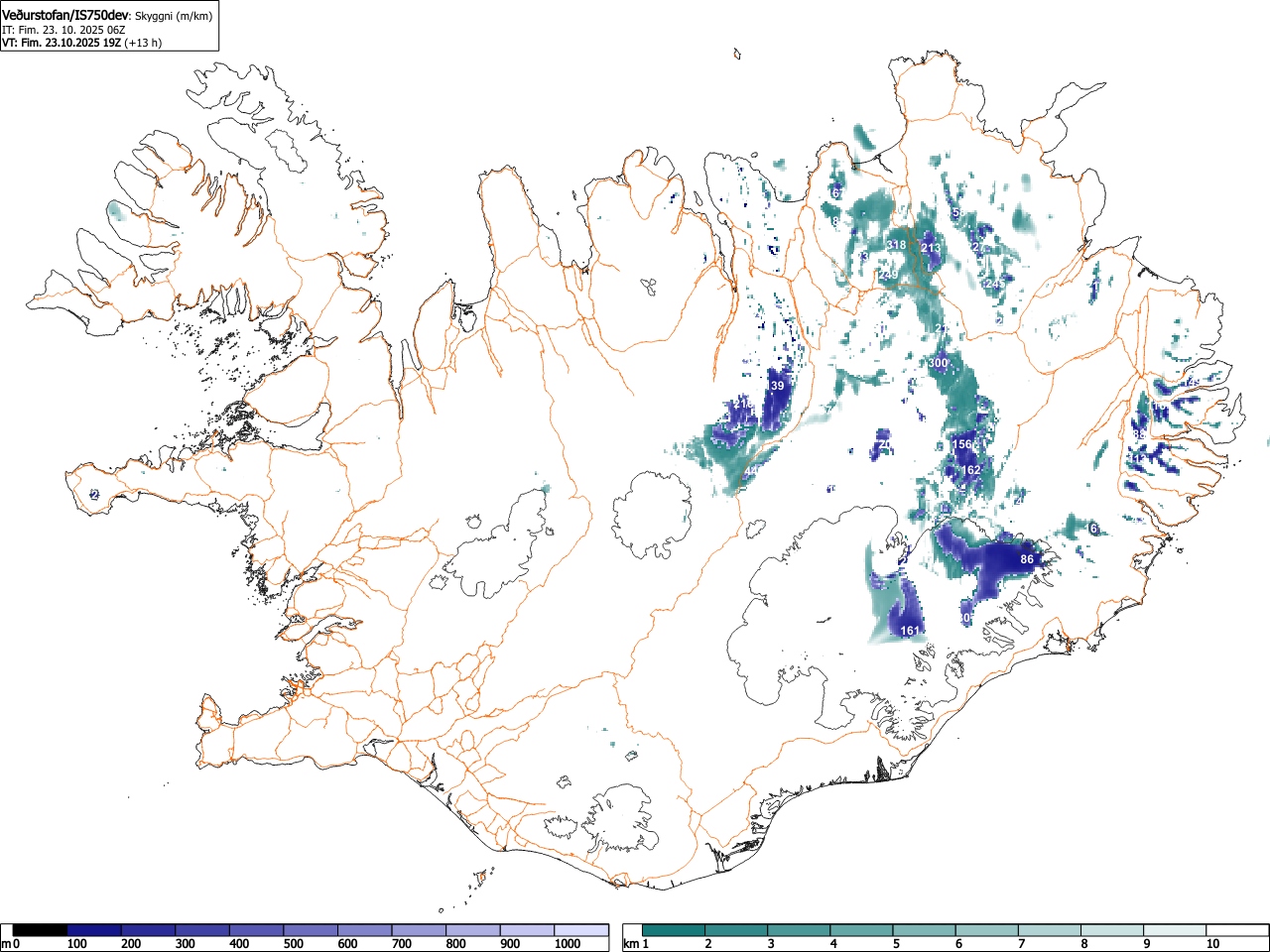Screen dimensions: 1270x952
Task: Click the 'km' unit label on legend
Action: [x=631, y=944]
